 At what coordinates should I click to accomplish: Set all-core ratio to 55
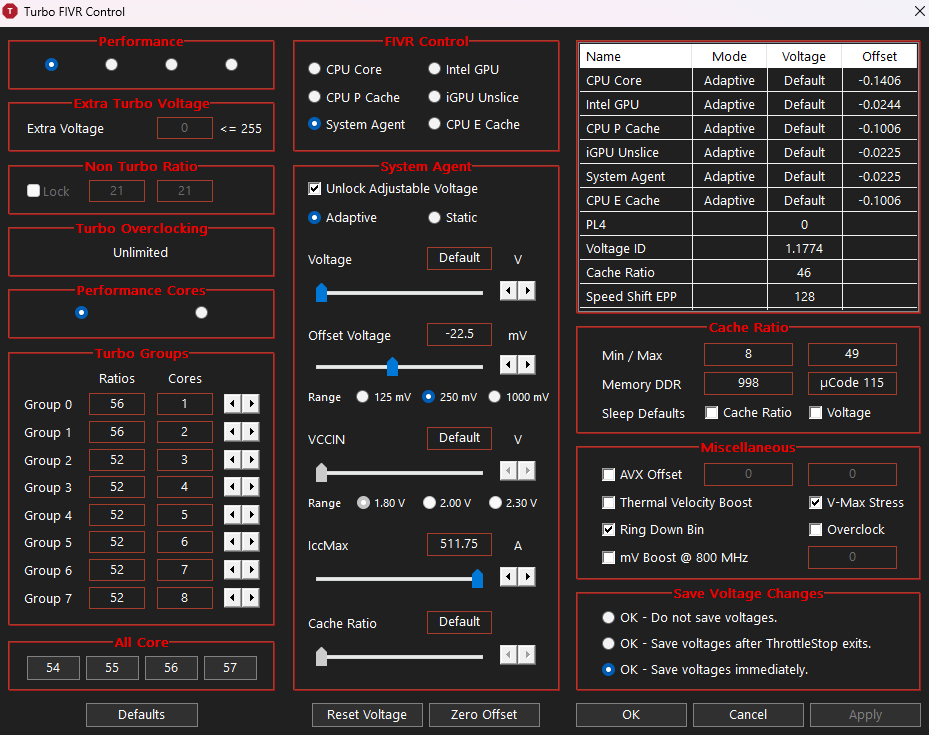[x=112, y=668]
